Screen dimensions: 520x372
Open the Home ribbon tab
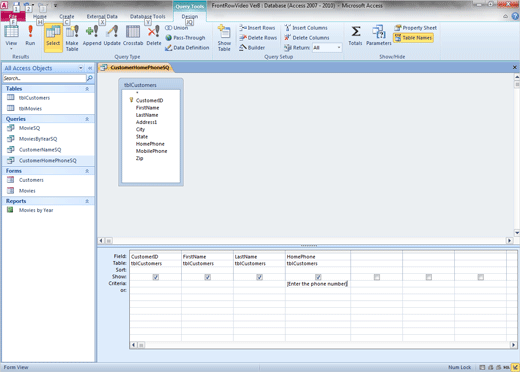(40, 16)
